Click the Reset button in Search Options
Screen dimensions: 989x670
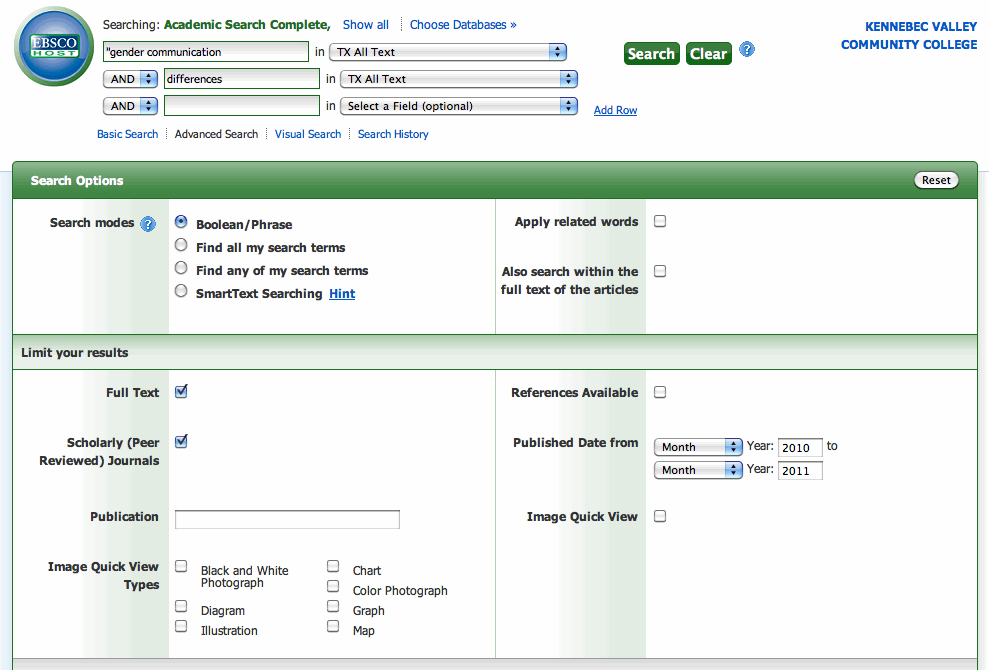click(936, 180)
